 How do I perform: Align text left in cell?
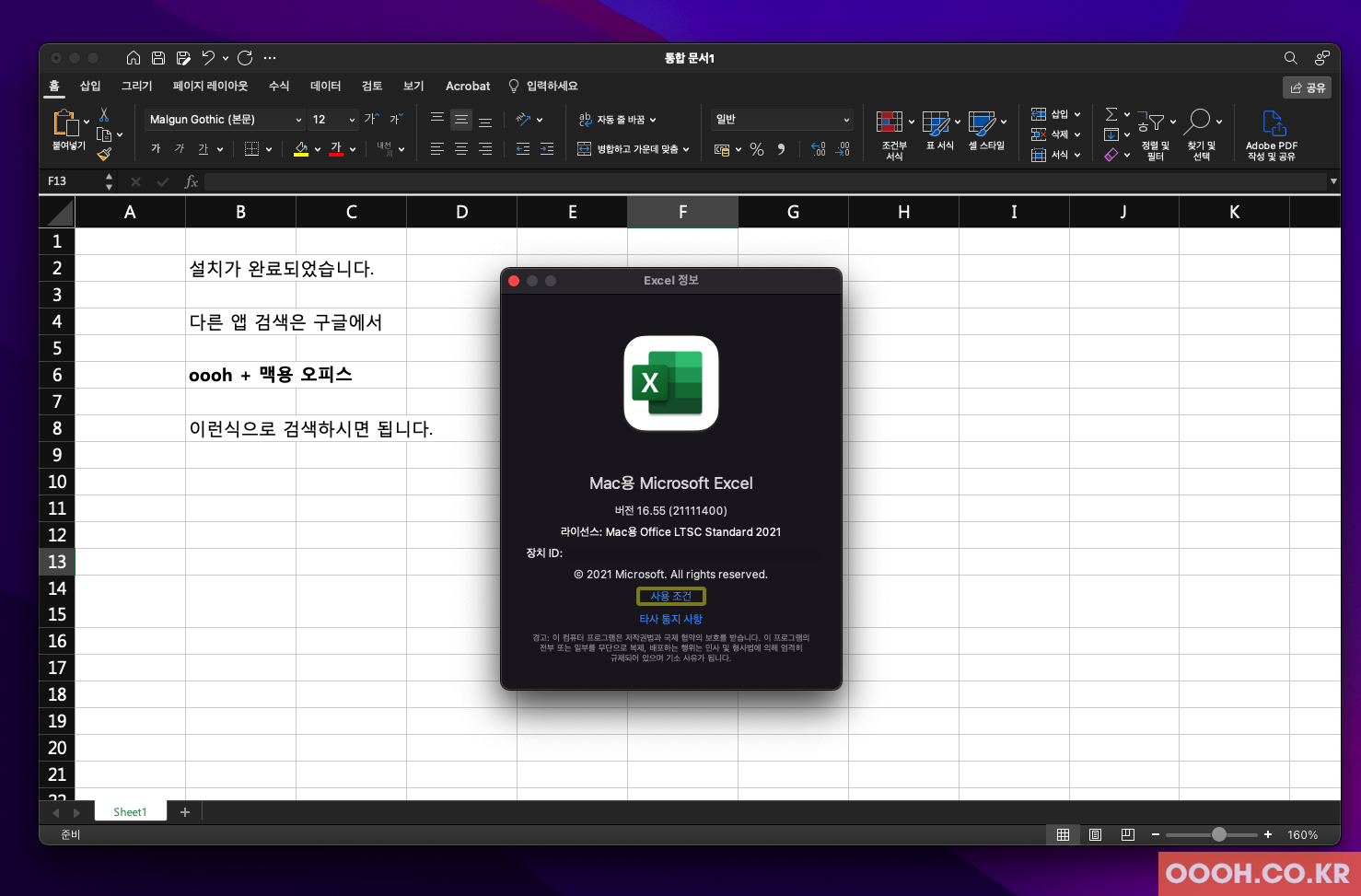(x=437, y=148)
